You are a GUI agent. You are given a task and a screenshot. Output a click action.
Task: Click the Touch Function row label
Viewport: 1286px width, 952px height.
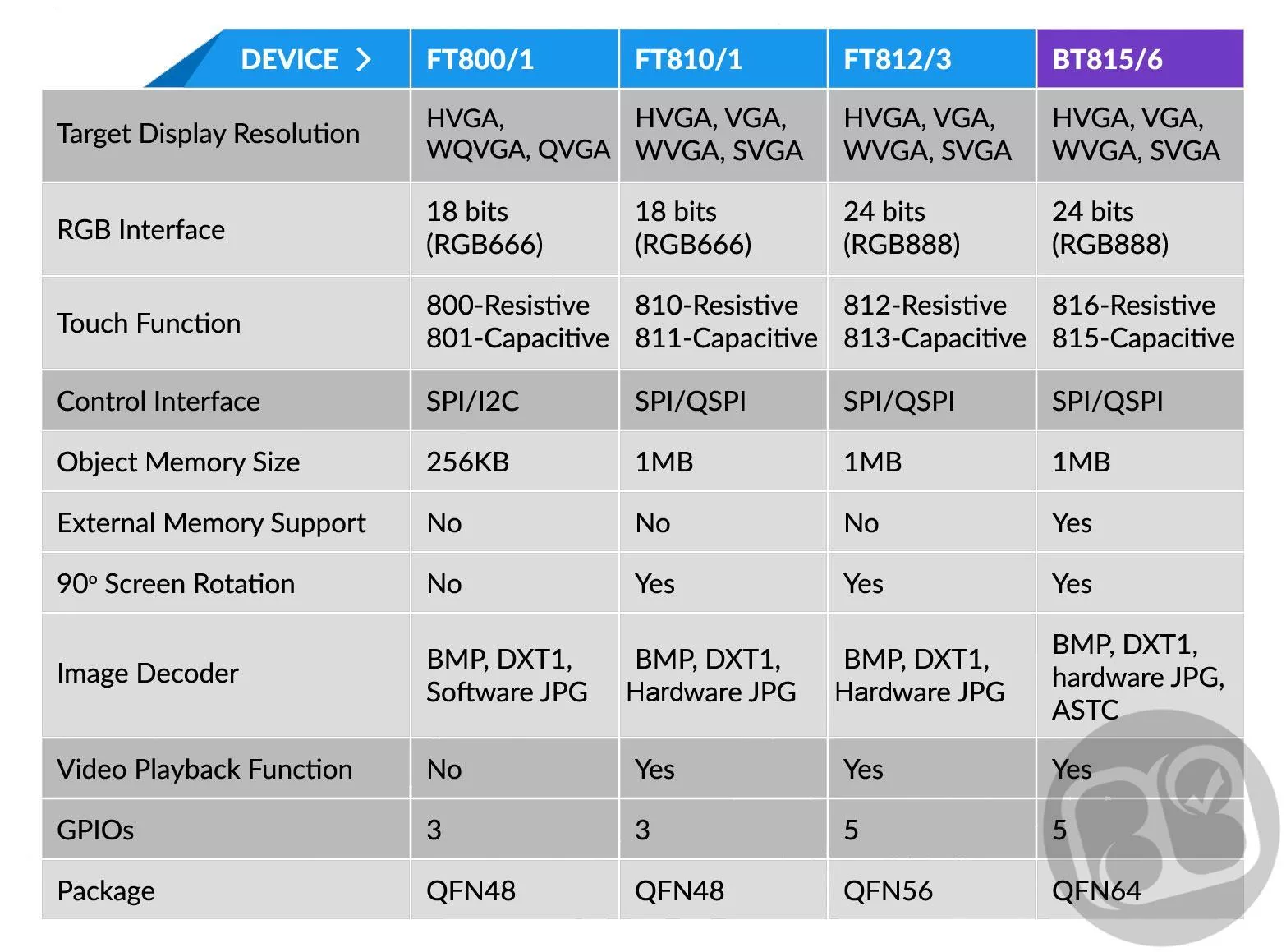[149, 323]
